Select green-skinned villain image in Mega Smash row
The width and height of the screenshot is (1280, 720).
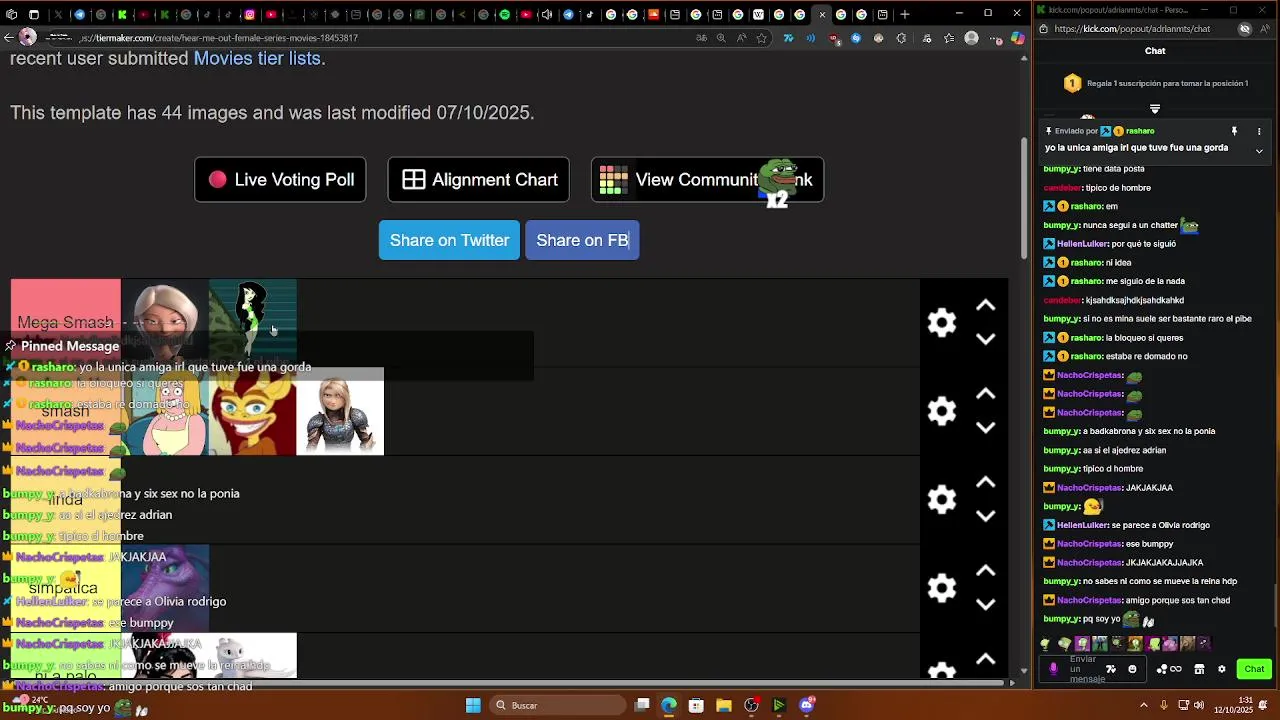tap(253, 322)
